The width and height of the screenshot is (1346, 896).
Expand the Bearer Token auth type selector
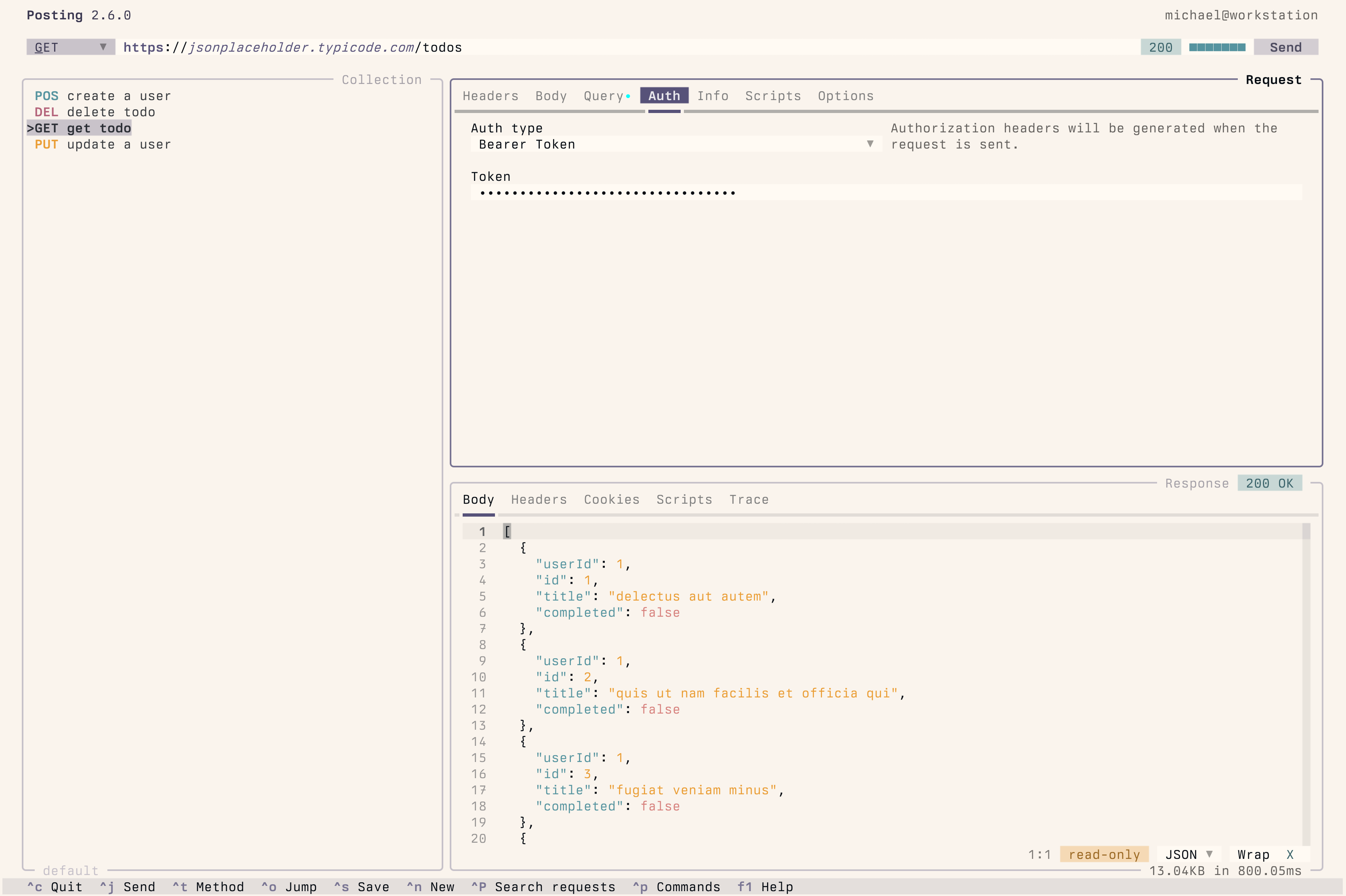[x=676, y=144]
